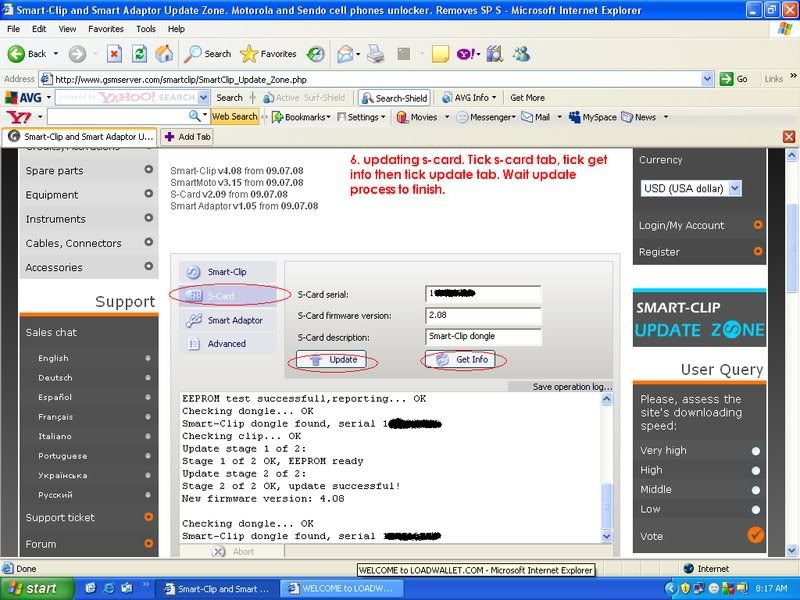This screenshot has height=600, width=800.
Task: Click the yellow note toolbar icon
Action: 440,54
